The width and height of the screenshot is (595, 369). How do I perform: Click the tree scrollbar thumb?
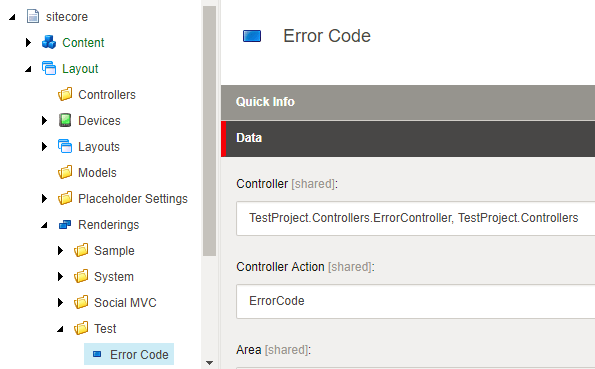coord(209,131)
